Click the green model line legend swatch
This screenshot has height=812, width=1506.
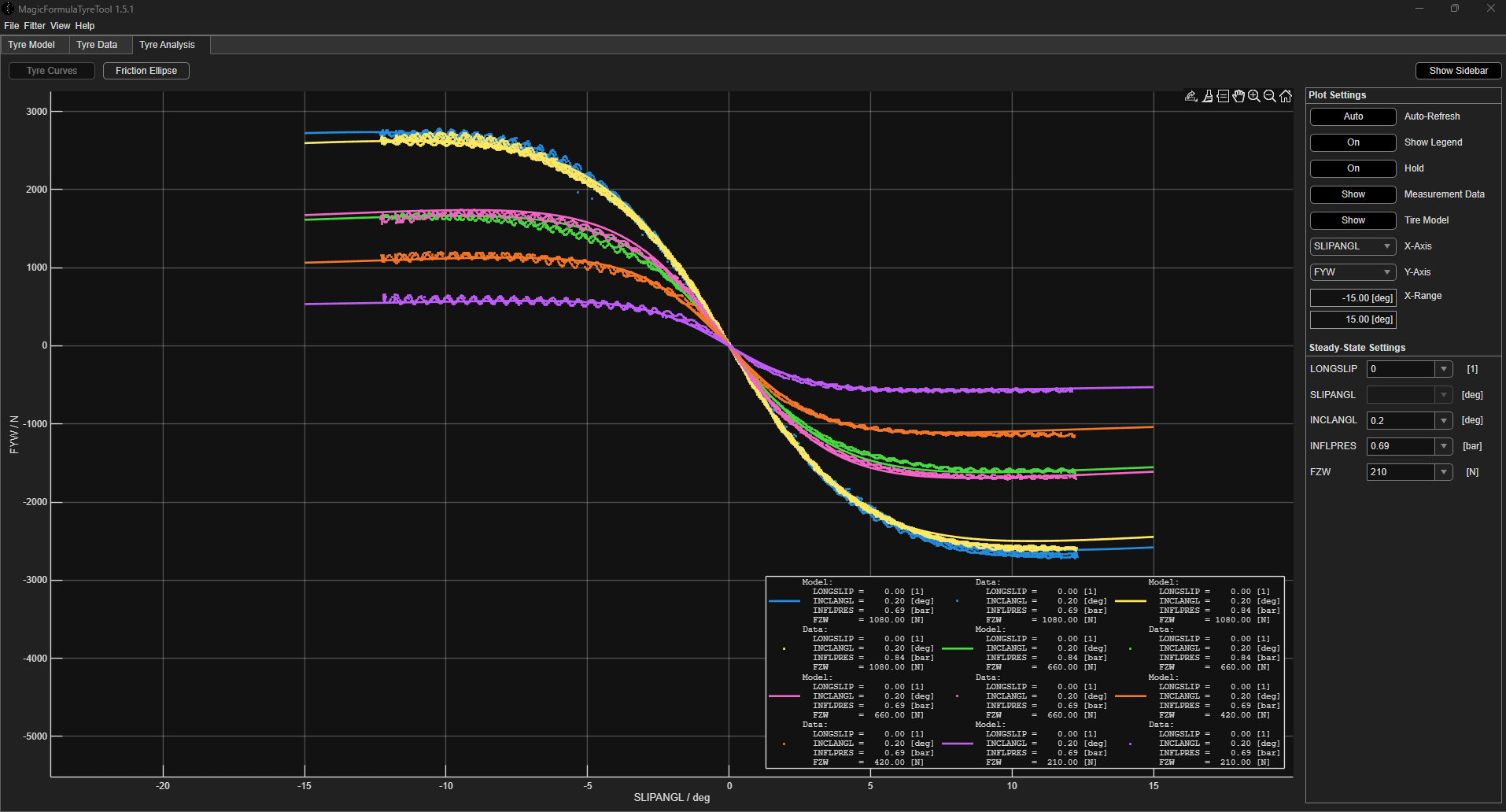957,648
